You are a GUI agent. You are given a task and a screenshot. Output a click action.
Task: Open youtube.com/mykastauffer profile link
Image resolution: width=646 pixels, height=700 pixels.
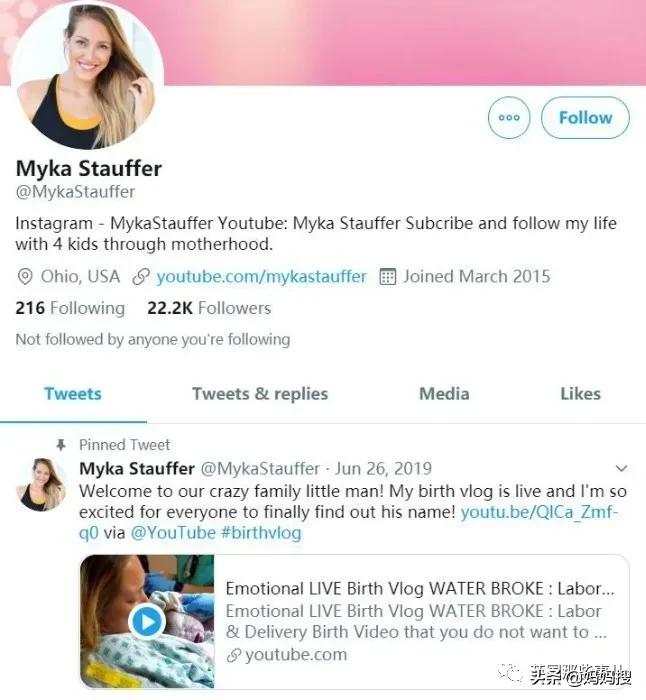pos(262,277)
